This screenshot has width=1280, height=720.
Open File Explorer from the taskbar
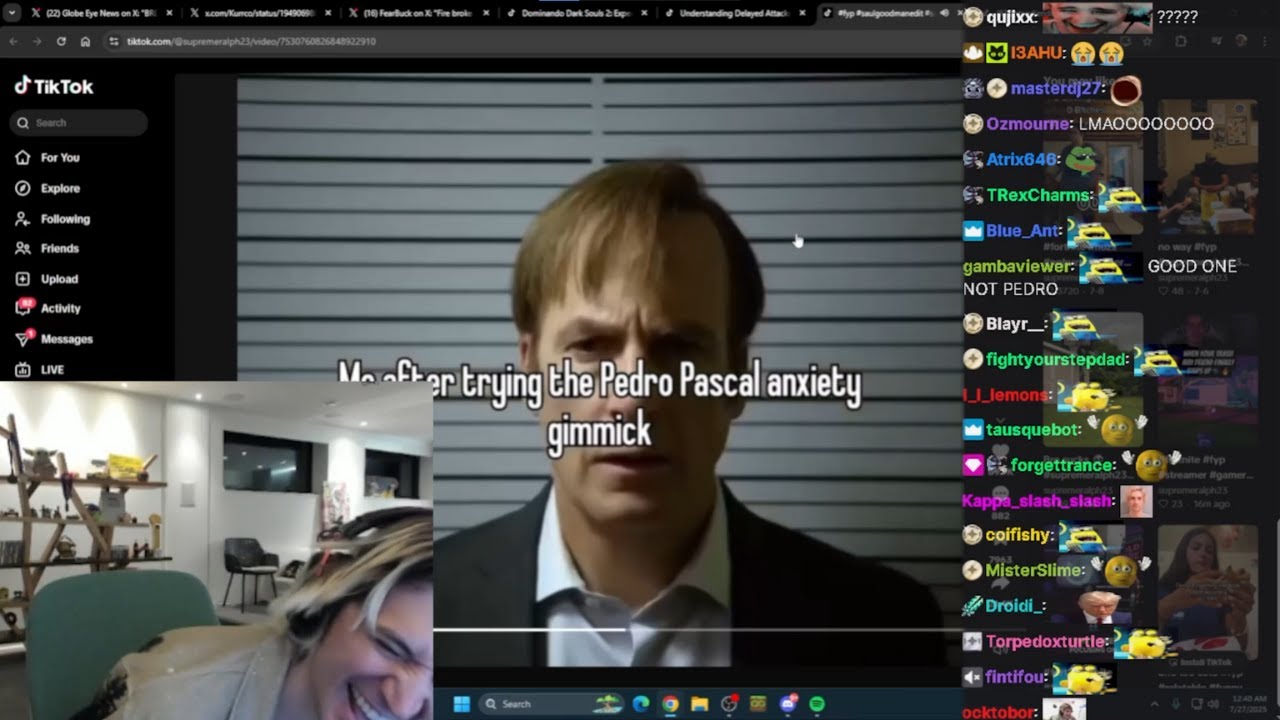[700, 704]
